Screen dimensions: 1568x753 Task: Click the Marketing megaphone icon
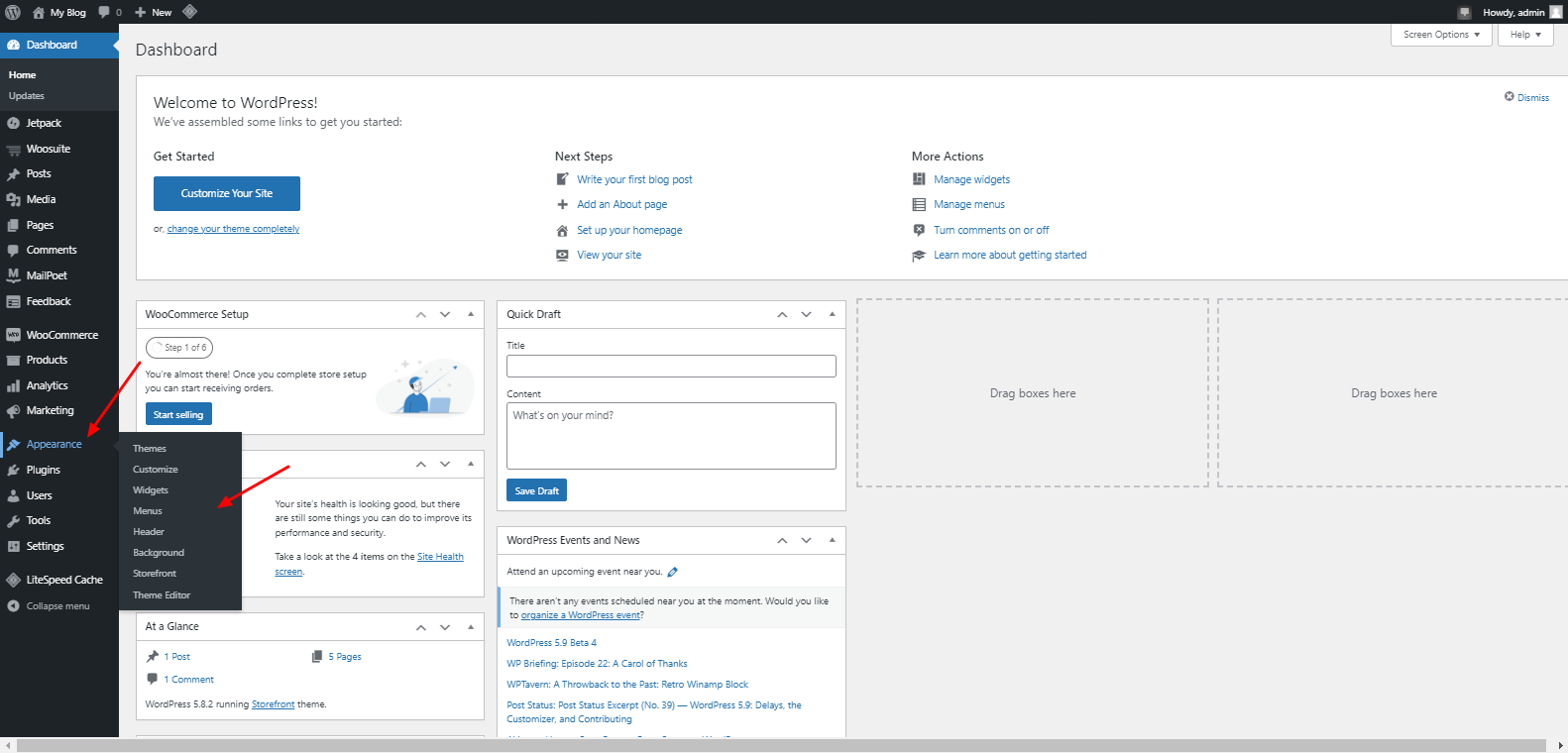(x=13, y=411)
